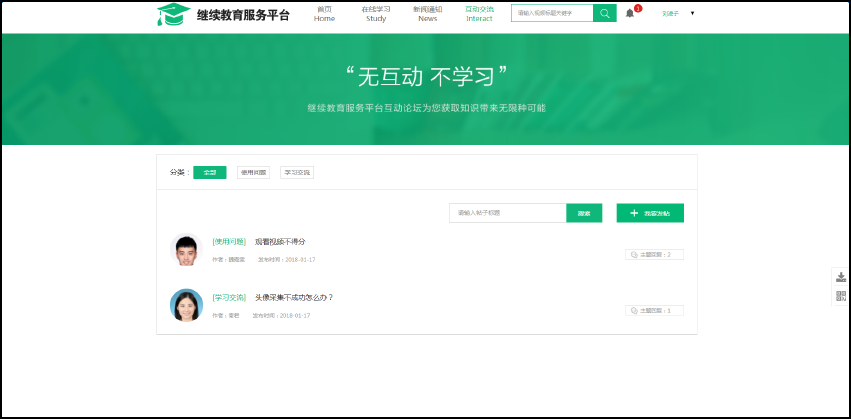The width and height of the screenshot is (851, 419).
Task: Open the QR code icon on right sidebar
Action: (x=841, y=295)
